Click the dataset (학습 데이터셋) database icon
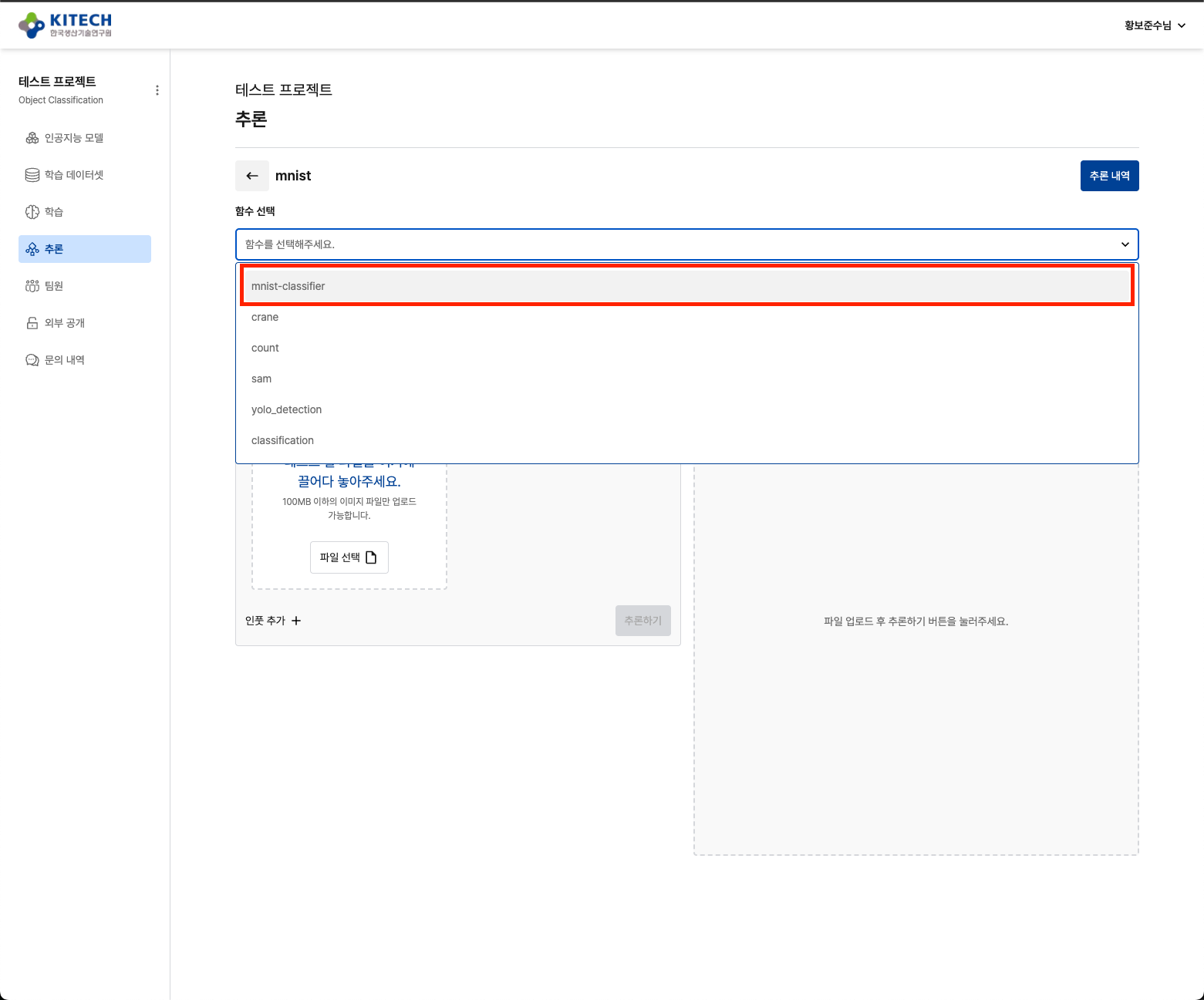The height and width of the screenshot is (1000, 1204). tap(32, 175)
